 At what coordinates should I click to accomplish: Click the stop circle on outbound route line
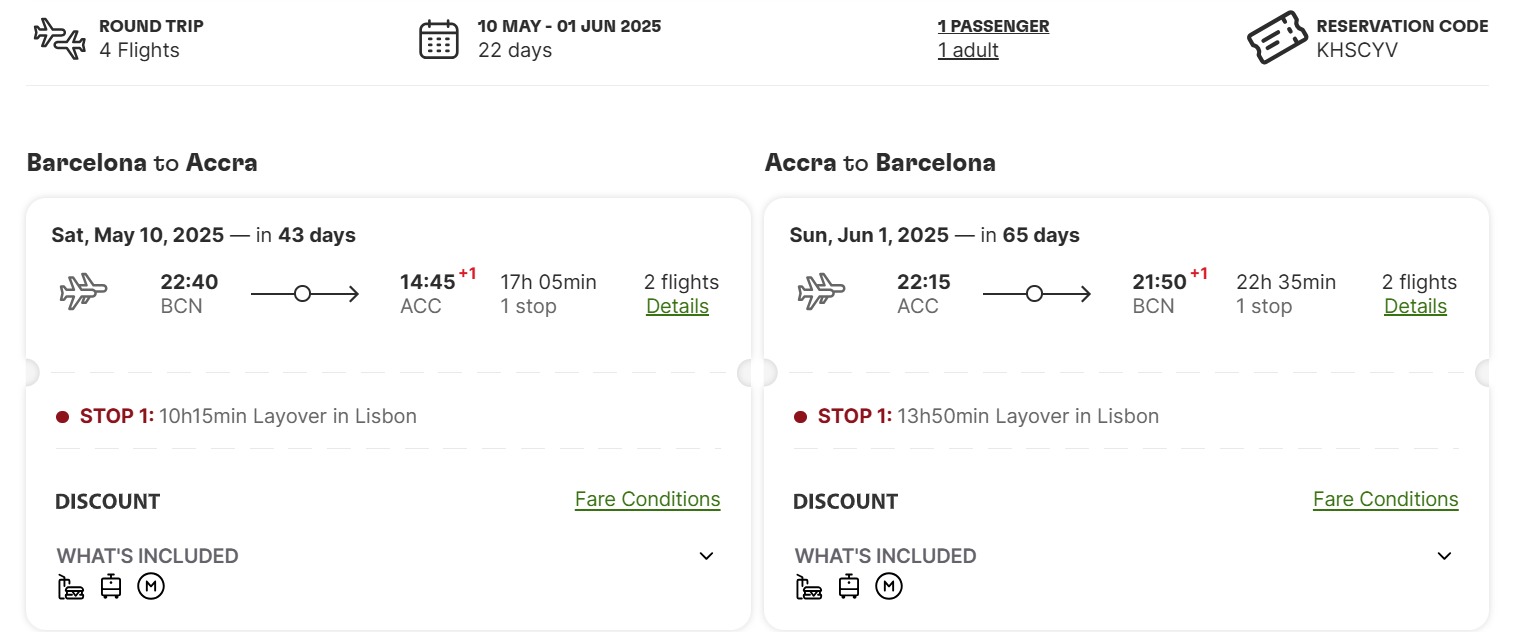pyautogui.click(x=302, y=294)
